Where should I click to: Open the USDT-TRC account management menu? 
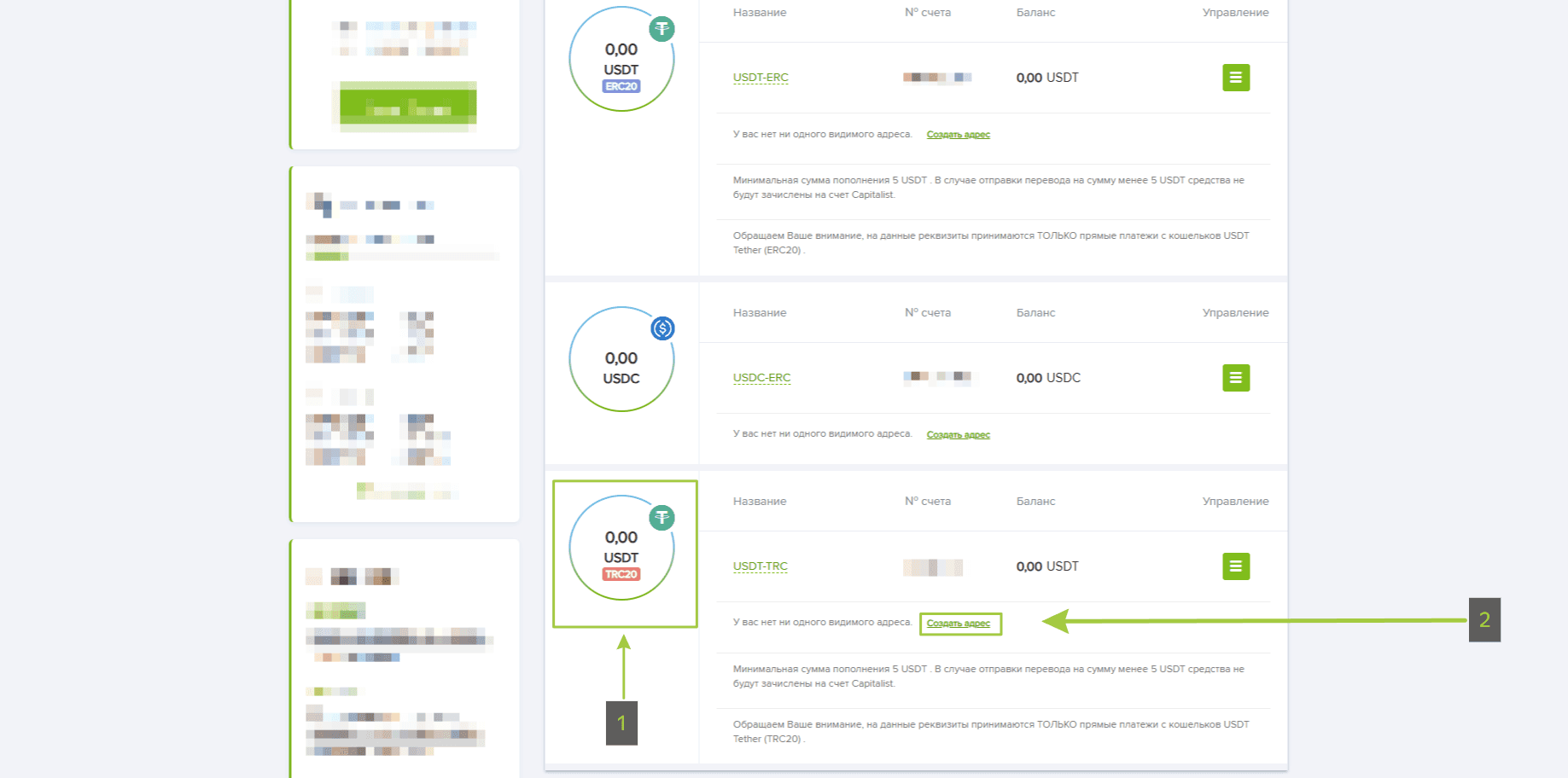(x=1236, y=566)
